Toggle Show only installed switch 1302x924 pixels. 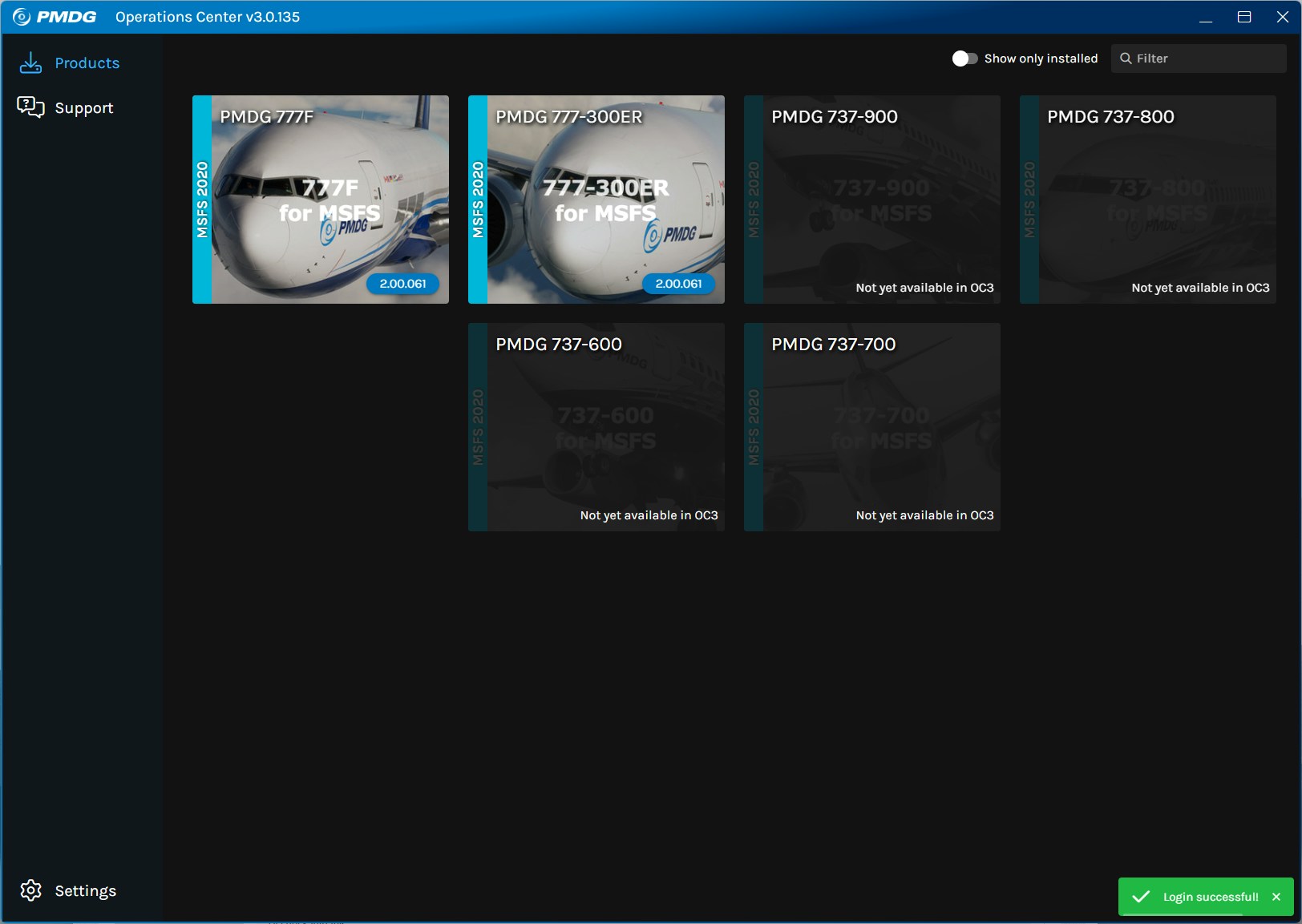coord(964,59)
